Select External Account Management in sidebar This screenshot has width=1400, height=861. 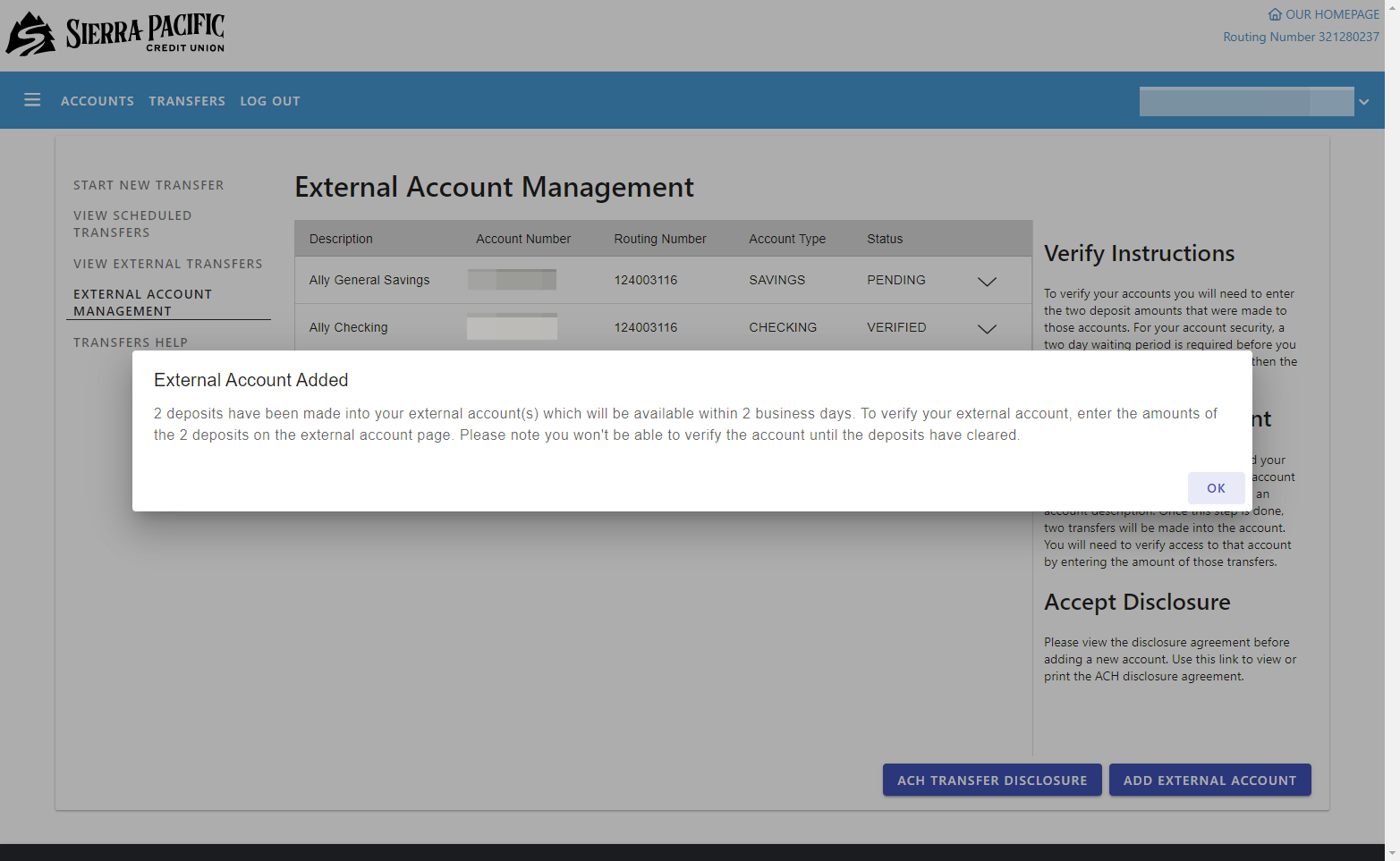coord(143,302)
